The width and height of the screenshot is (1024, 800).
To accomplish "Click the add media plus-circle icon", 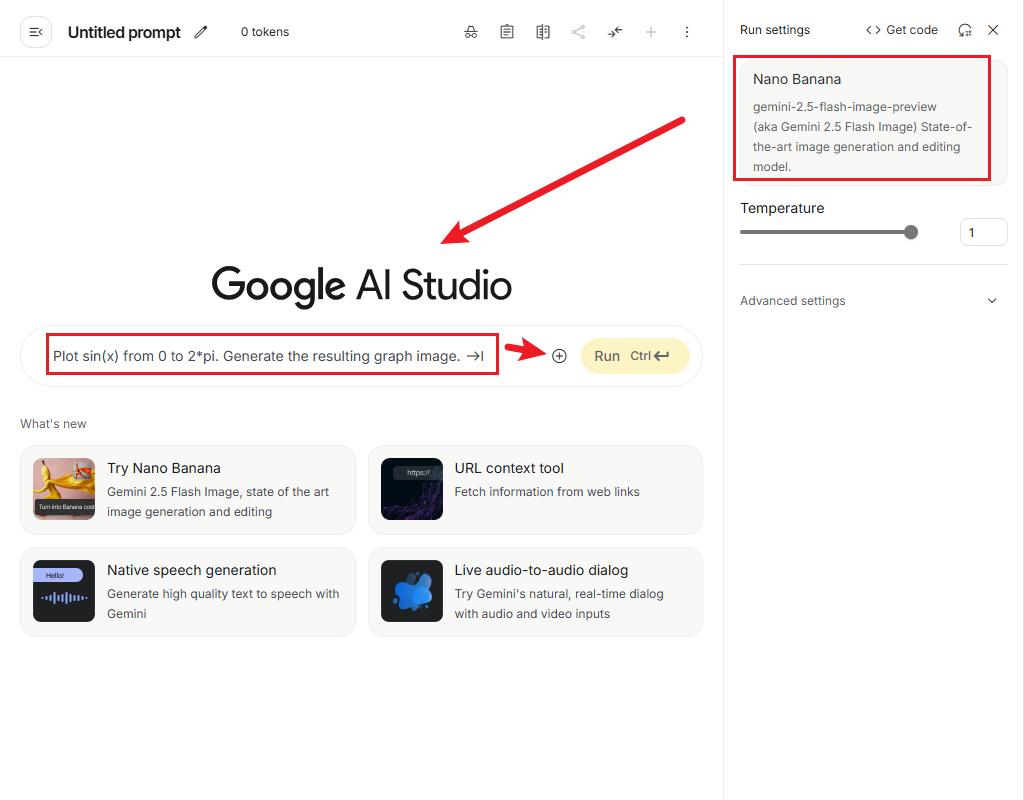I will tap(559, 356).
